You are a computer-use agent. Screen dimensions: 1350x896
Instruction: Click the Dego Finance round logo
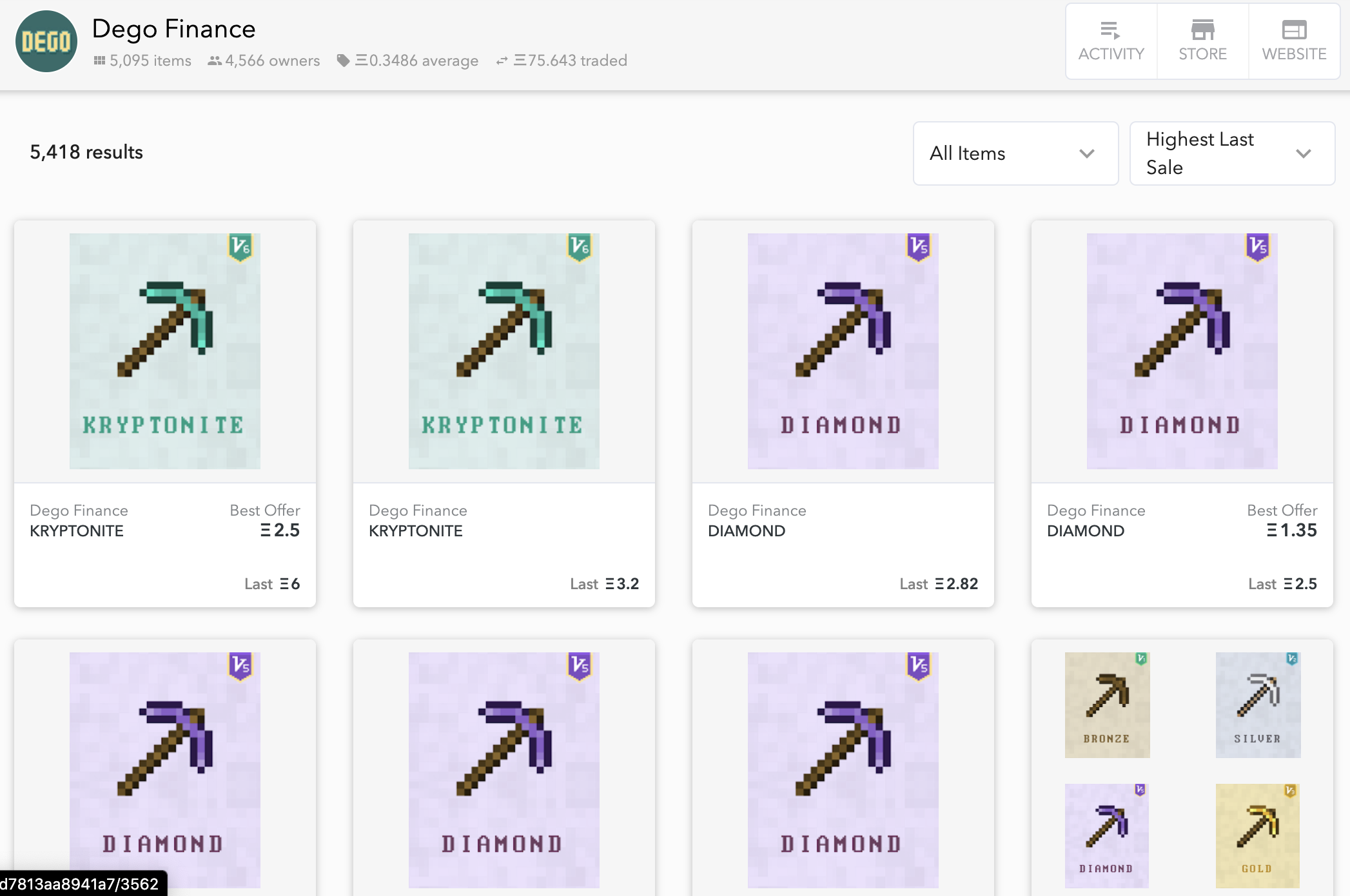click(46, 41)
